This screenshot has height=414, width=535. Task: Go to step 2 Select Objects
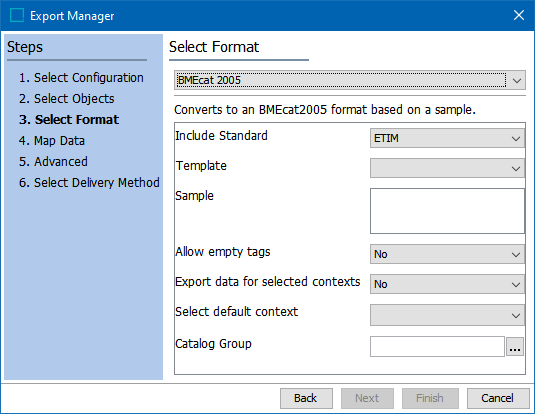pos(67,99)
